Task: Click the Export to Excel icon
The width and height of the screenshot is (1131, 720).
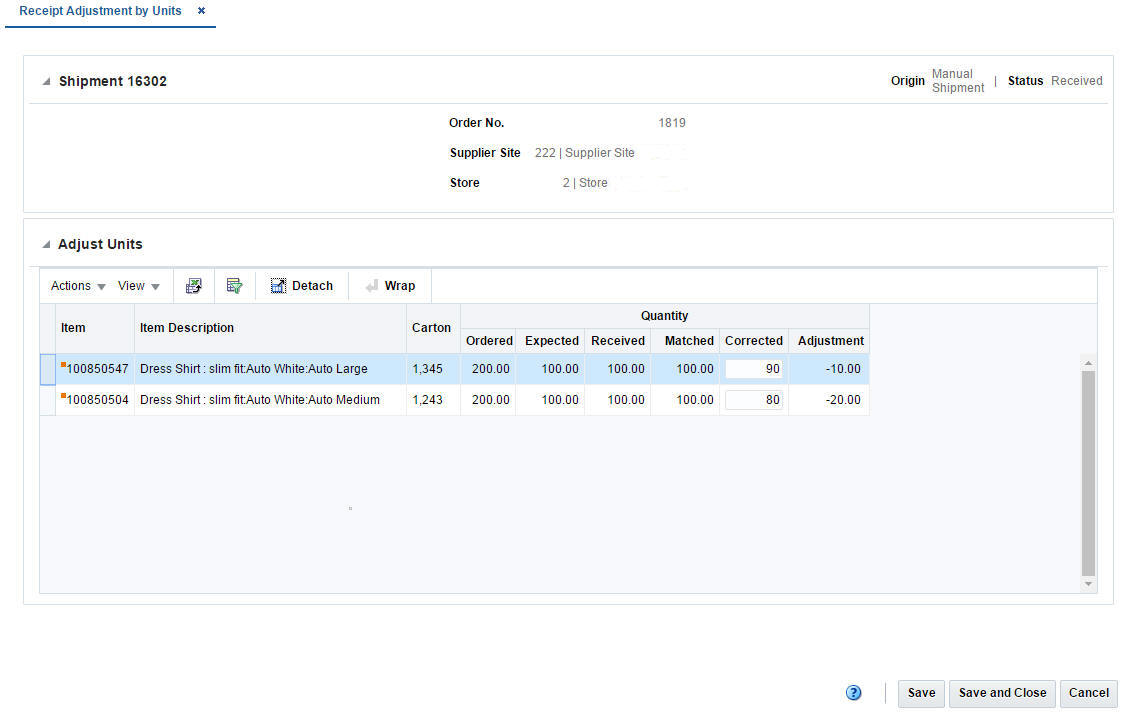Action: click(x=193, y=285)
